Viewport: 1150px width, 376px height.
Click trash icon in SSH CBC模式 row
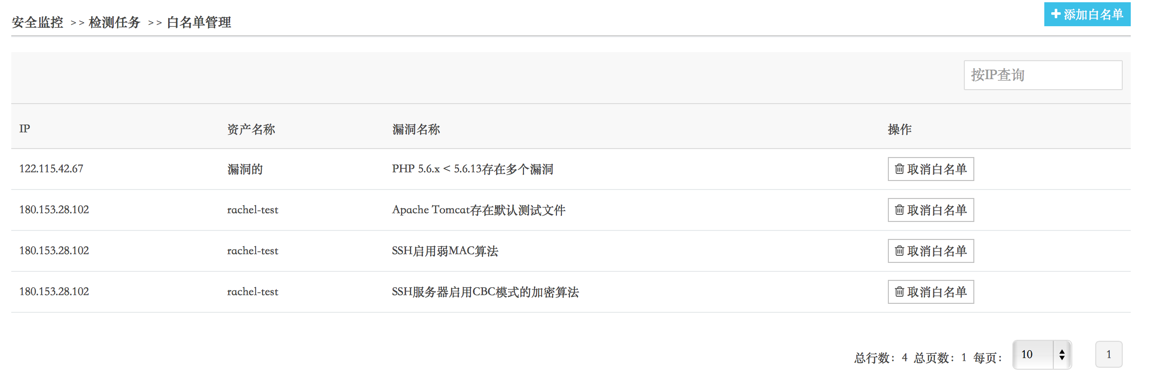[899, 292]
